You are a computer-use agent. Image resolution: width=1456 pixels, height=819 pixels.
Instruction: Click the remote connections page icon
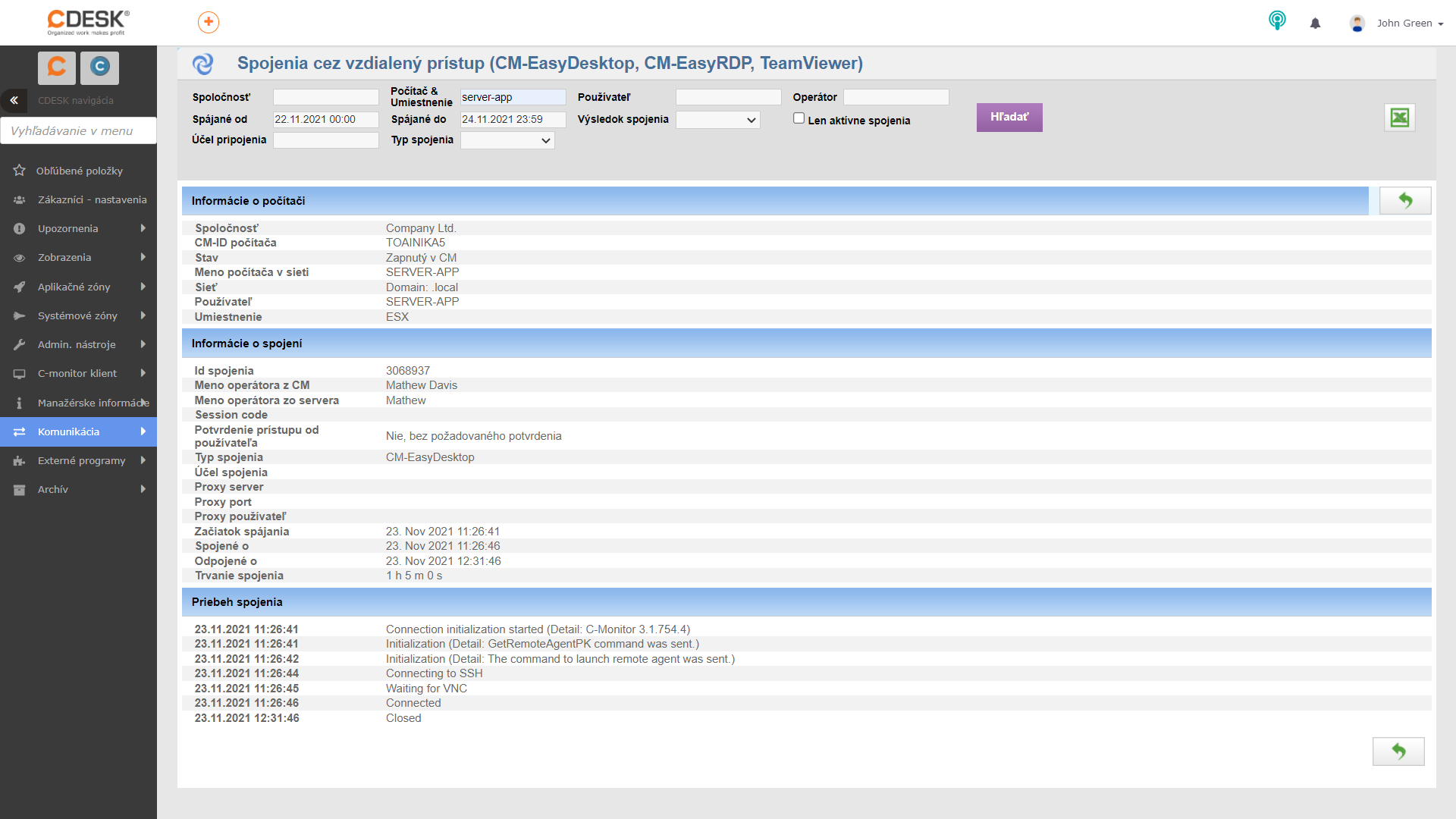tap(202, 64)
